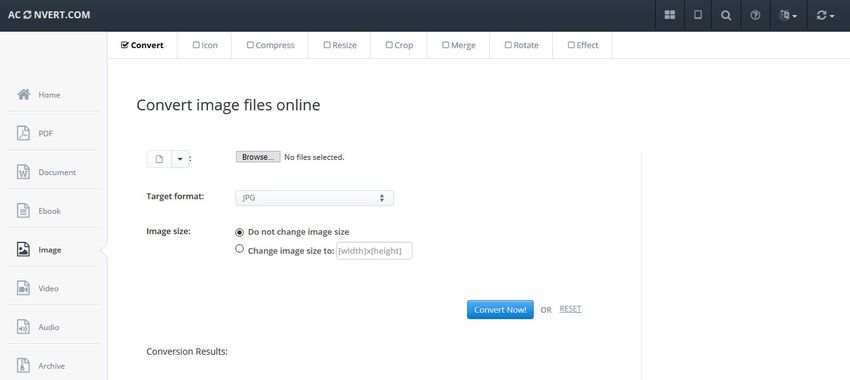Screen dimensions: 850x380
Task: Switch to the Merge tab
Action: tap(459, 45)
